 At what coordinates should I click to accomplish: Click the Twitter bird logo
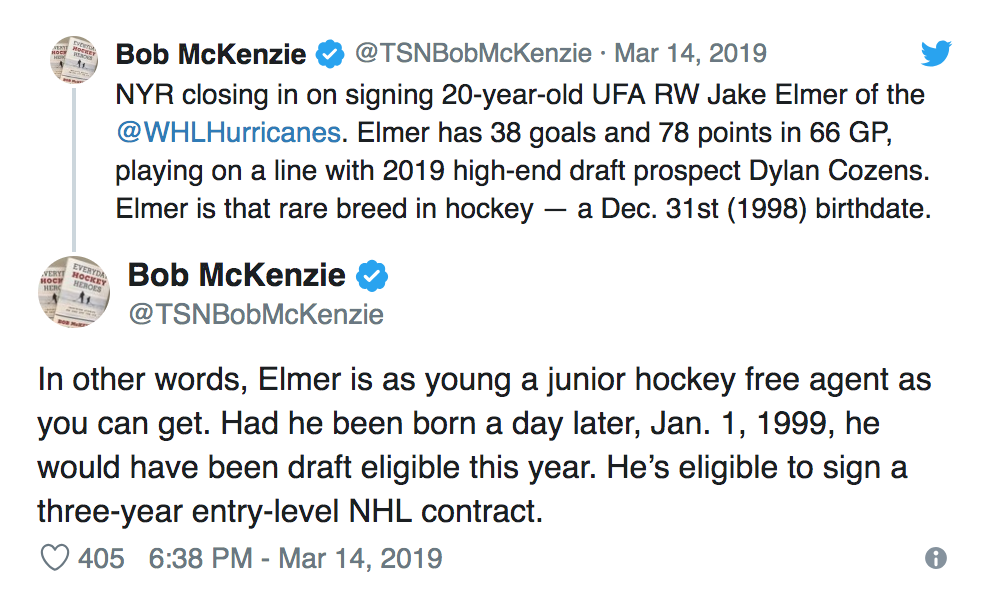[936, 53]
